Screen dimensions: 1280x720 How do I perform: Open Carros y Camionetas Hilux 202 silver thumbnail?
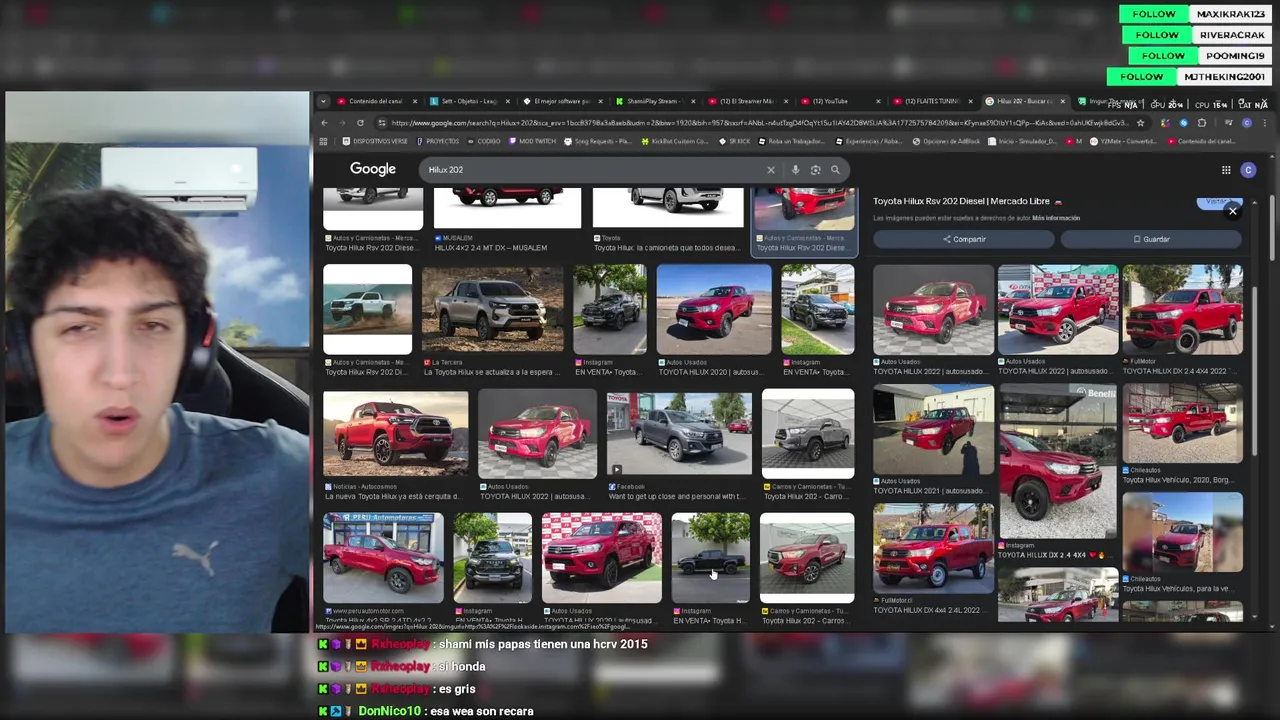pos(808,434)
